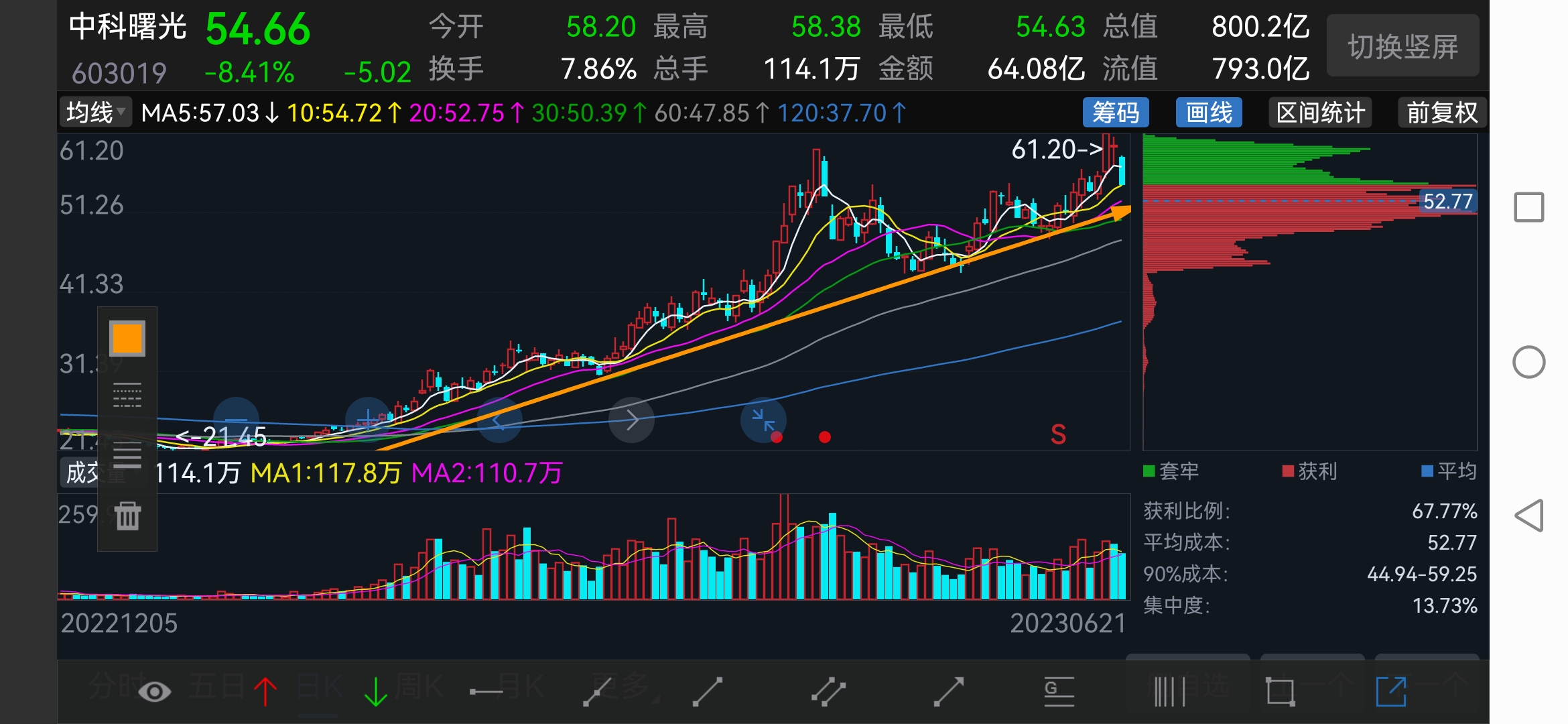Open the 前复权 price adjustment dropdown

click(1442, 113)
